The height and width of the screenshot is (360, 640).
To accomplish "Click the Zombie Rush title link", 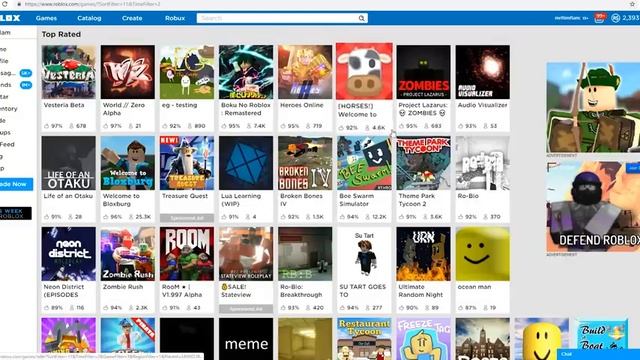I will point(123,287).
